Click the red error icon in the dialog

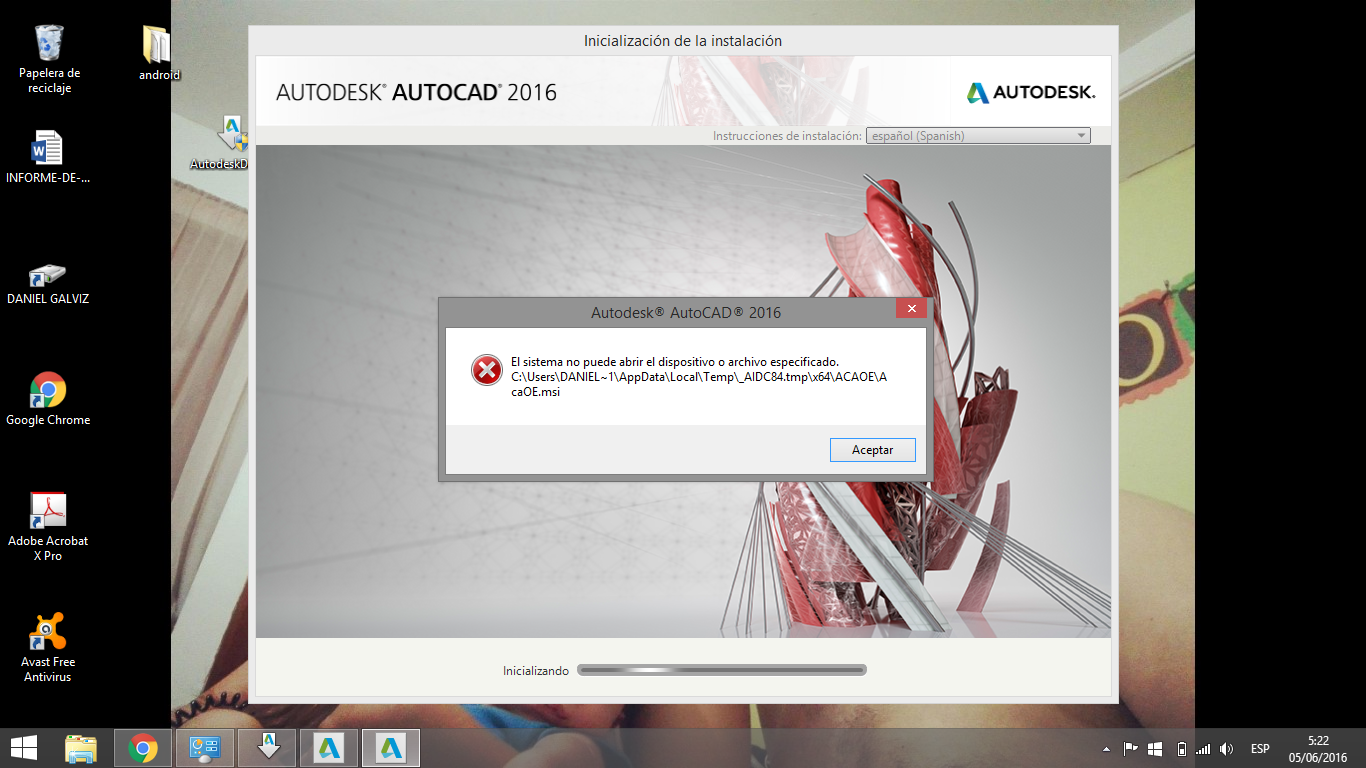pos(487,370)
